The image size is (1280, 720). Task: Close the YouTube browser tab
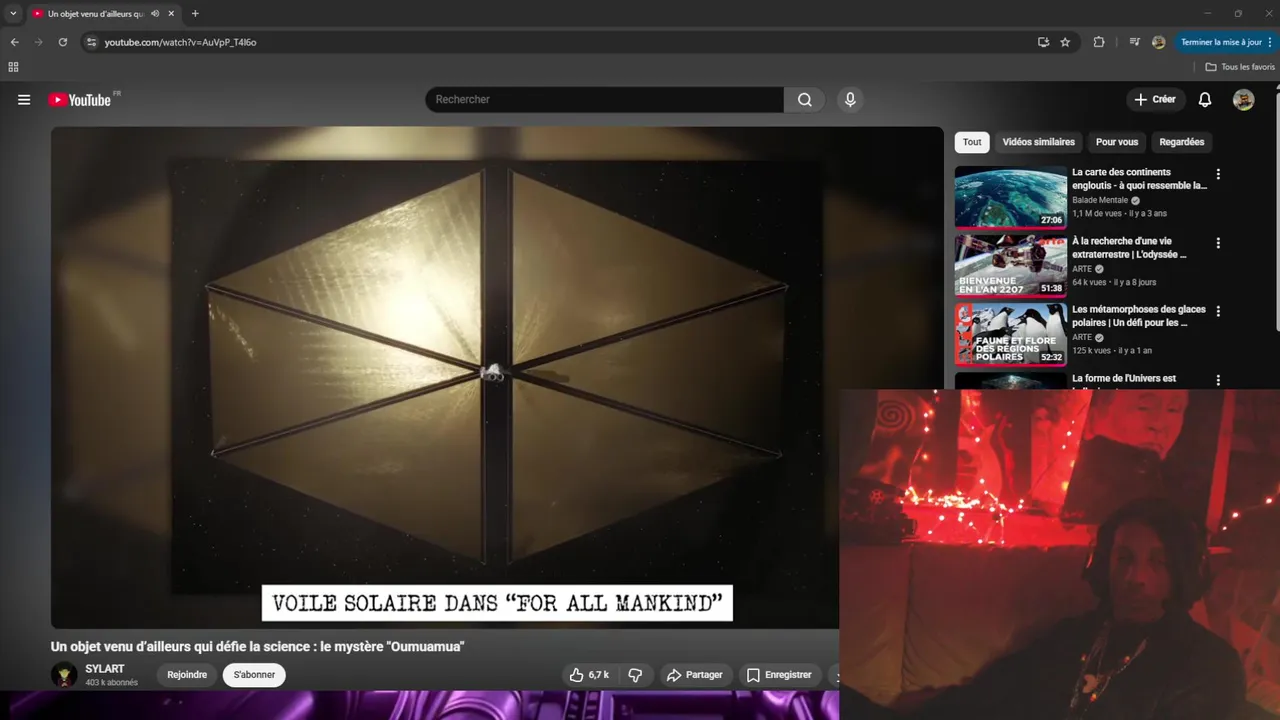[x=171, y=14]
